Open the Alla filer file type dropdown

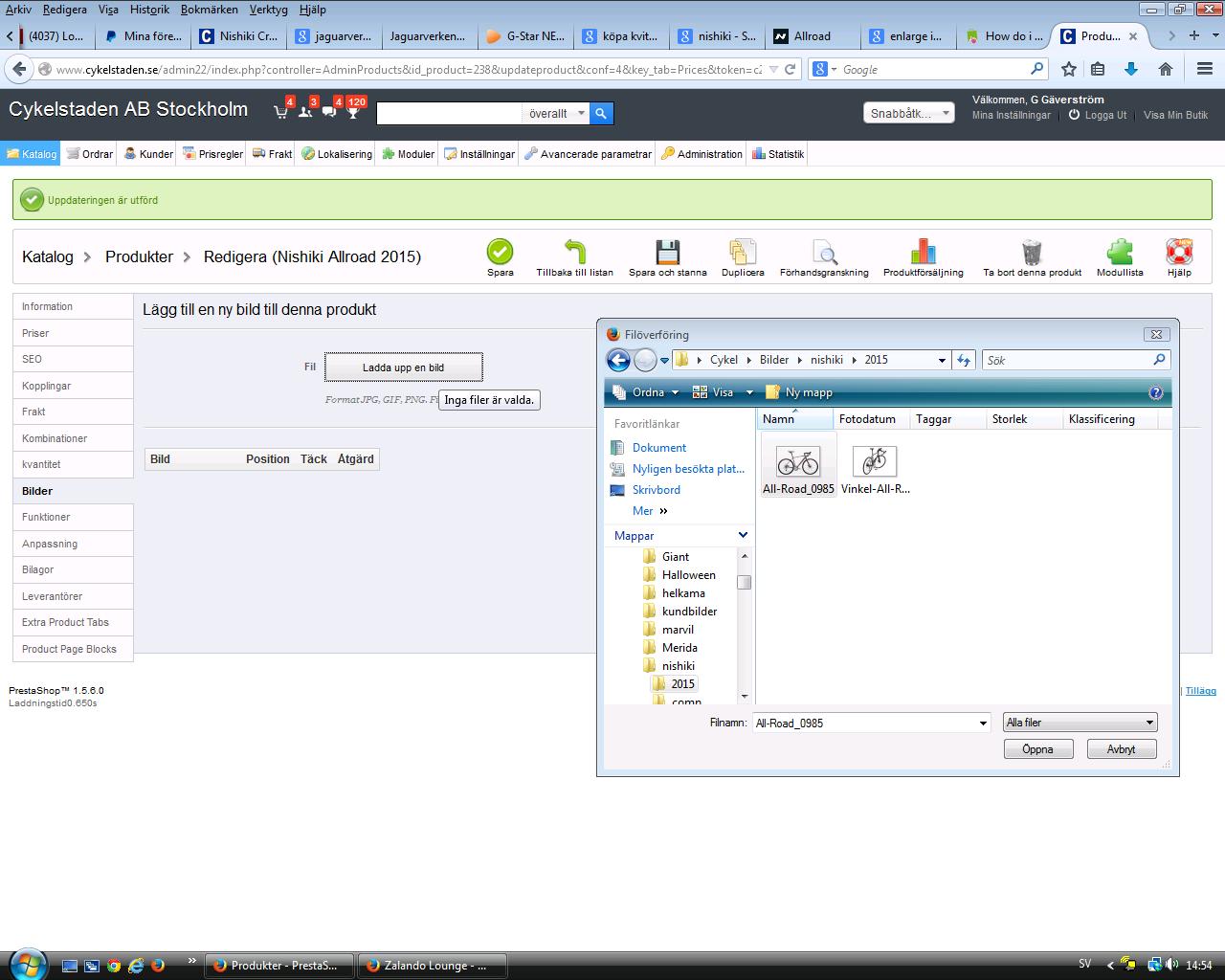point(1080,723)
